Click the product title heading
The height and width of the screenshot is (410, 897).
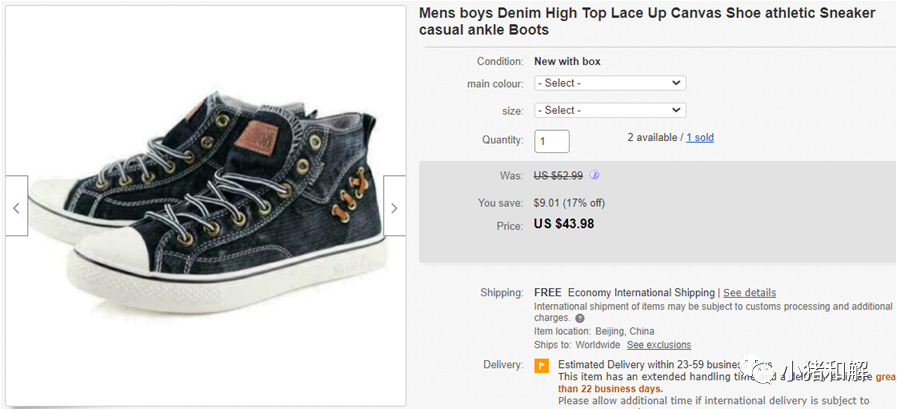pyautogui.click(x=646, y=21)
